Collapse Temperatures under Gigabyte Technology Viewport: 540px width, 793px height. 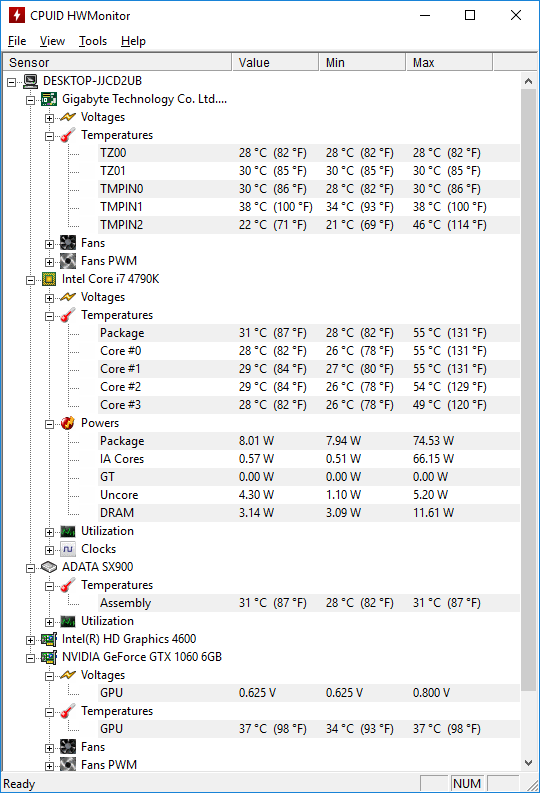pos(49,136)
